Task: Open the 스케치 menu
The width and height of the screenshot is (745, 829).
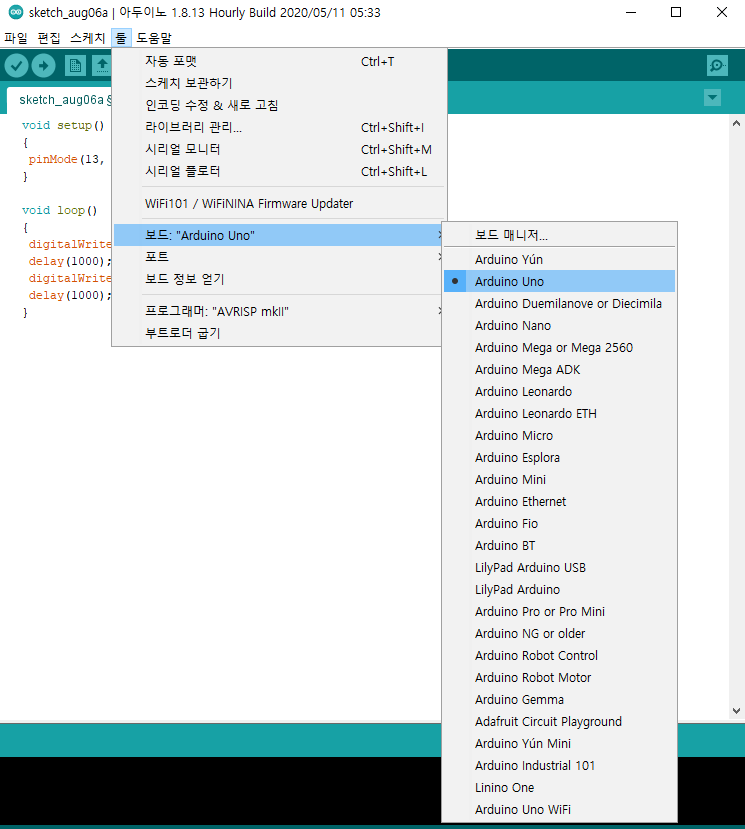Action: pyautogui.click(x=88, y=38)
